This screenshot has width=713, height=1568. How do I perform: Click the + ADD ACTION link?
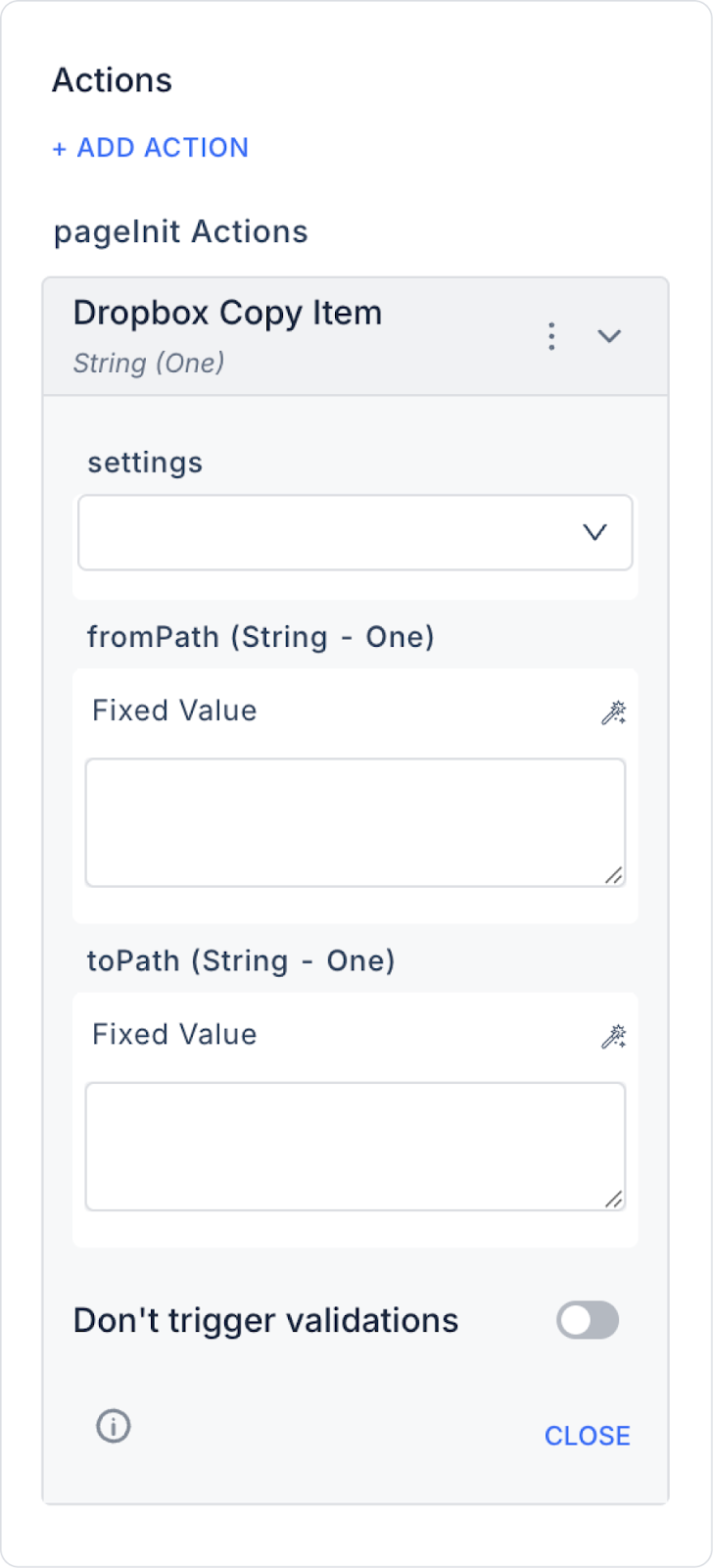[x=151, y=148]
